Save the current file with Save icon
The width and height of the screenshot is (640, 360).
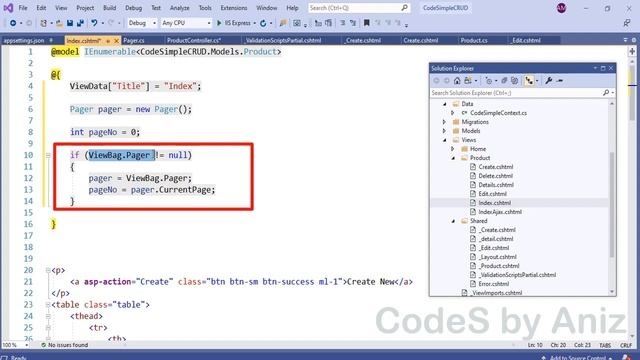coord(70,23)
